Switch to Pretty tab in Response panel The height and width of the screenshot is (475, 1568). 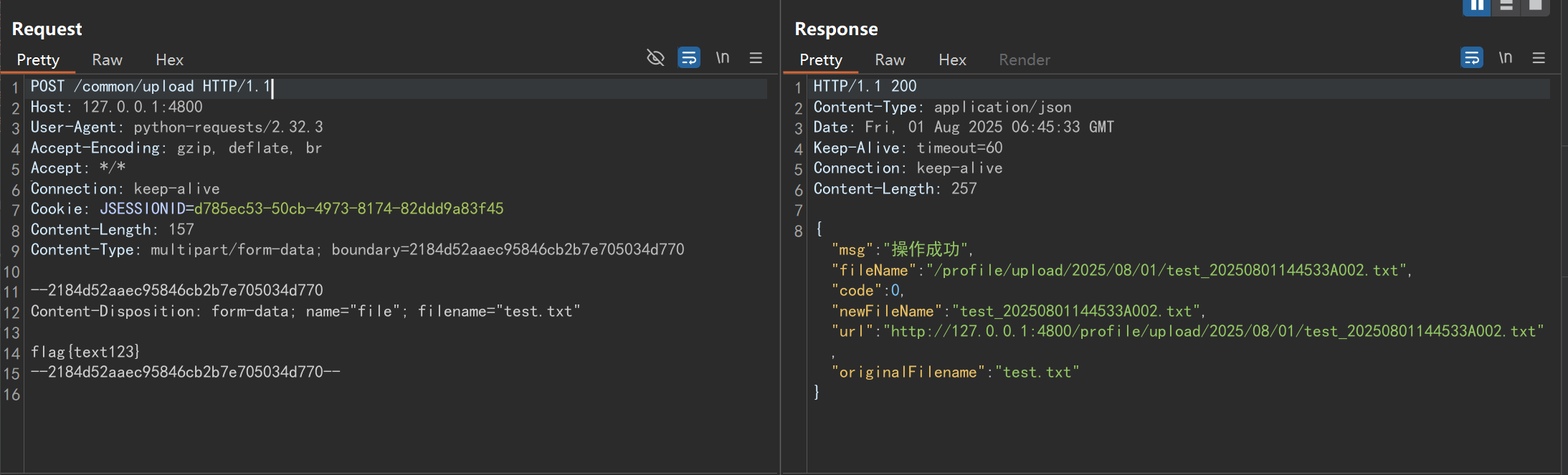point(821,60)
